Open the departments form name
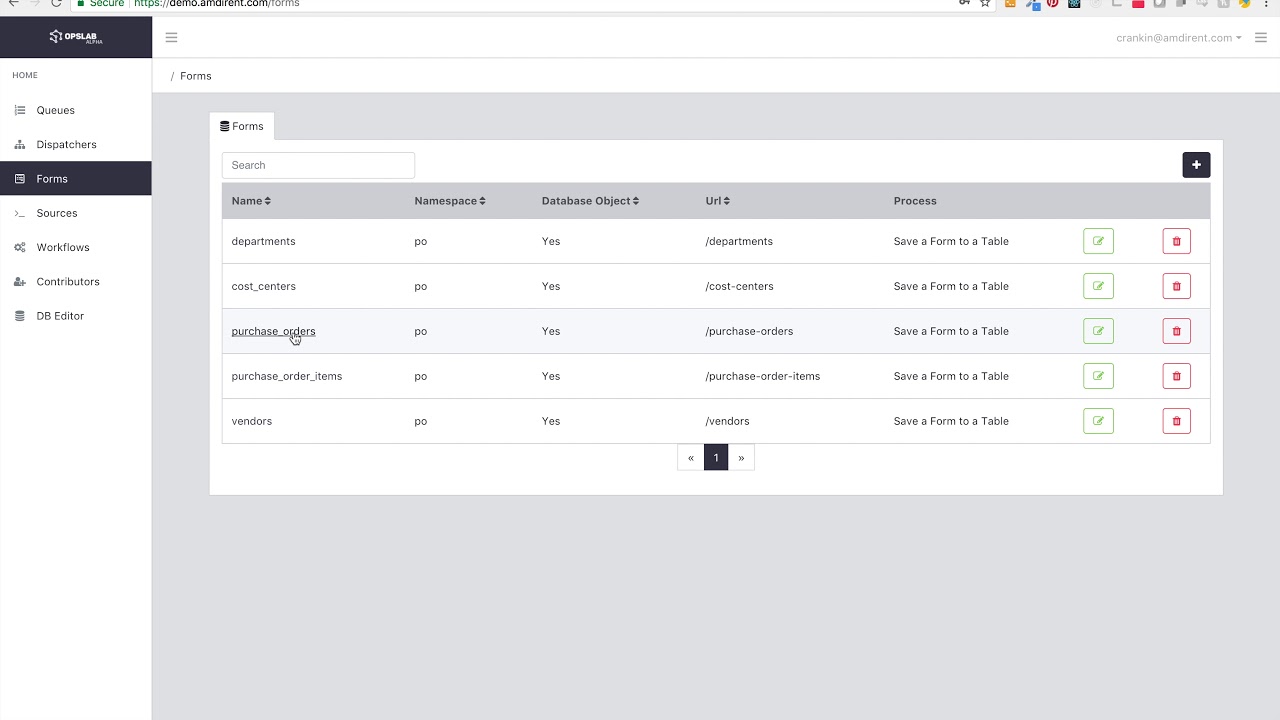 pos(263,241)
